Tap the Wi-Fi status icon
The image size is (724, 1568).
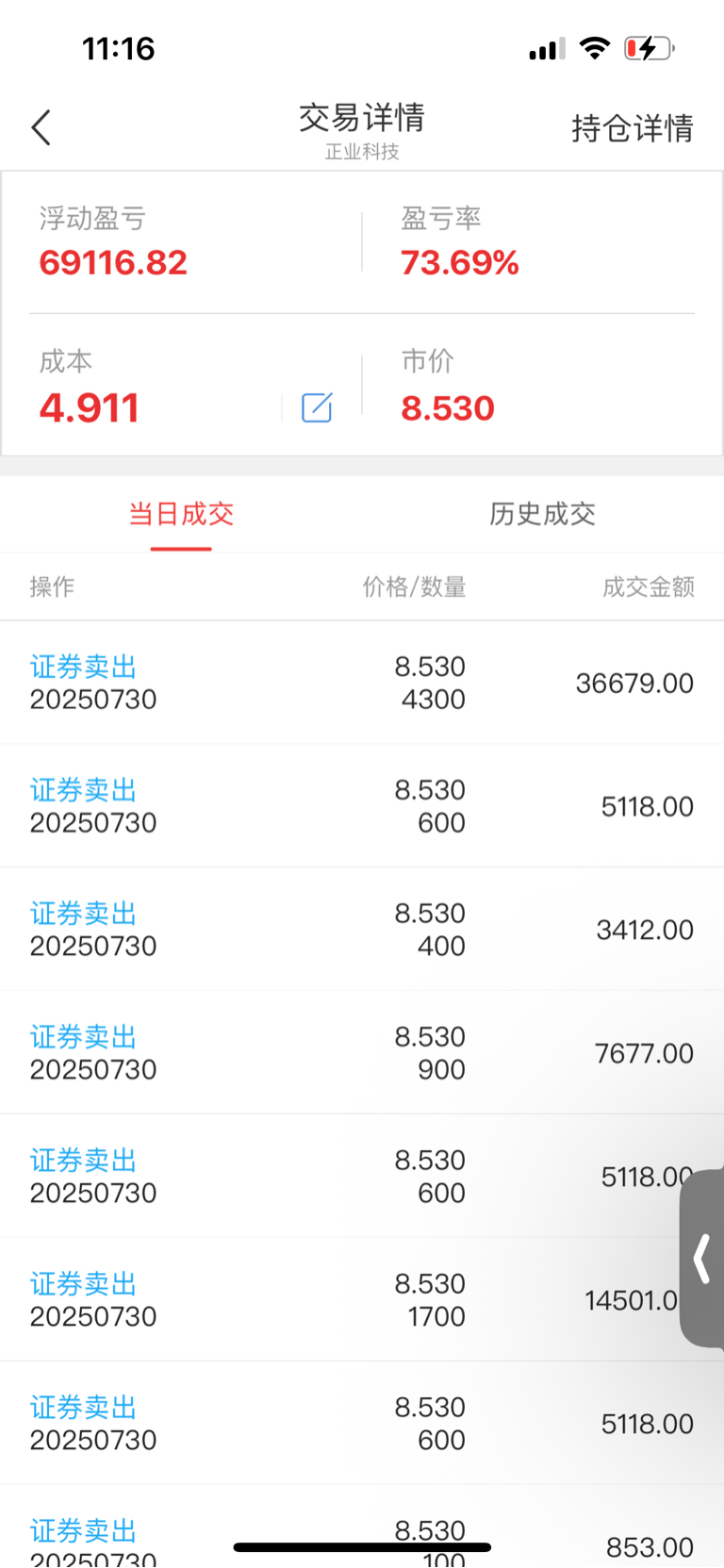pos(594,48)
